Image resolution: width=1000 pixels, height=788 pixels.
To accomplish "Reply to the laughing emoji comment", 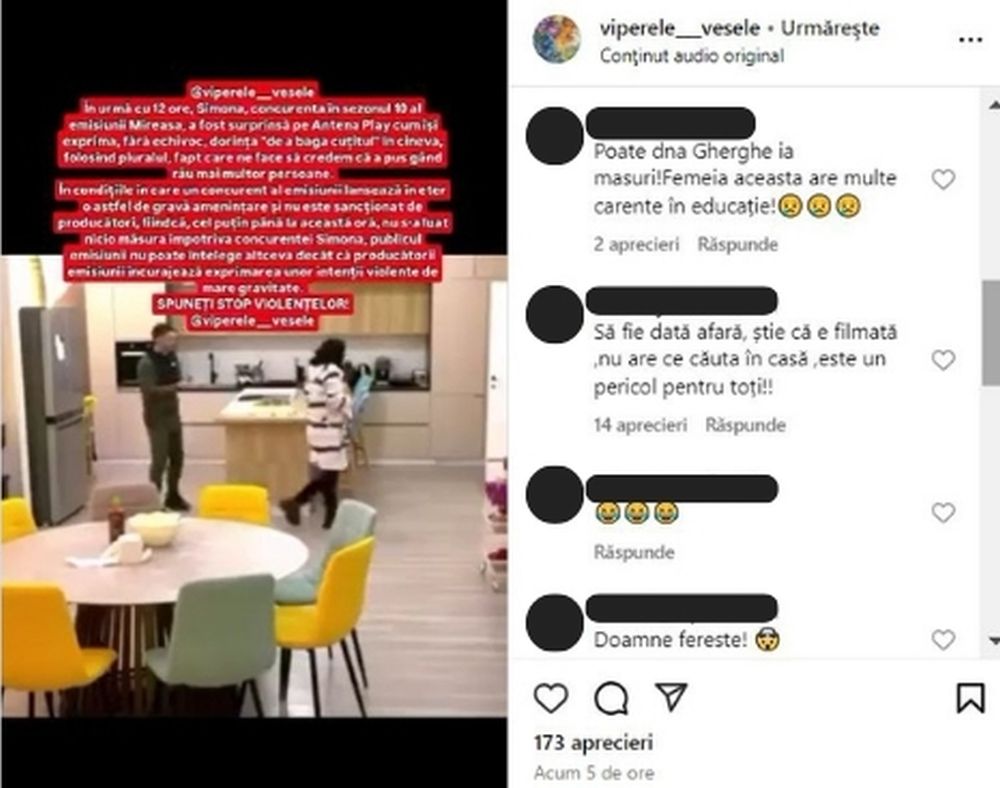I will point(634,552).
